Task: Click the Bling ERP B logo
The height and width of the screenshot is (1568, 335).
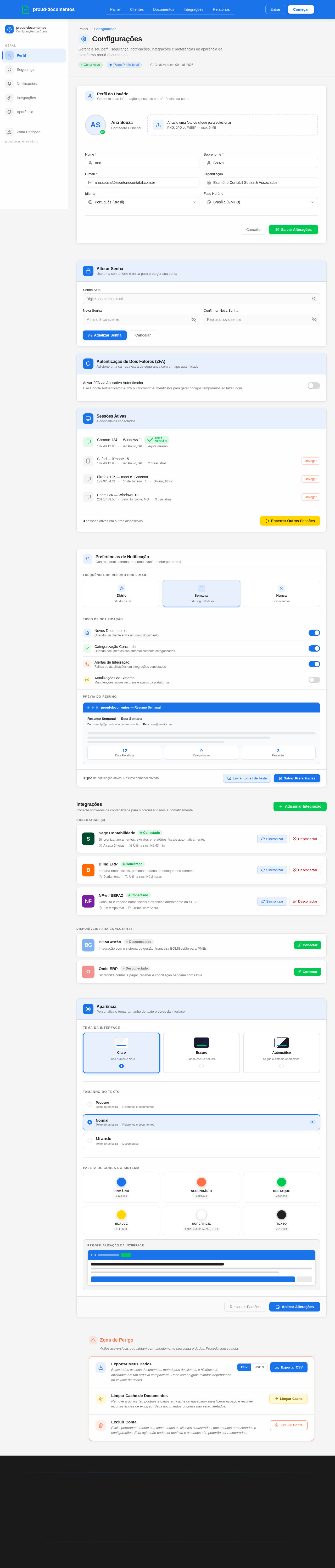Action: tap(88, 870)
